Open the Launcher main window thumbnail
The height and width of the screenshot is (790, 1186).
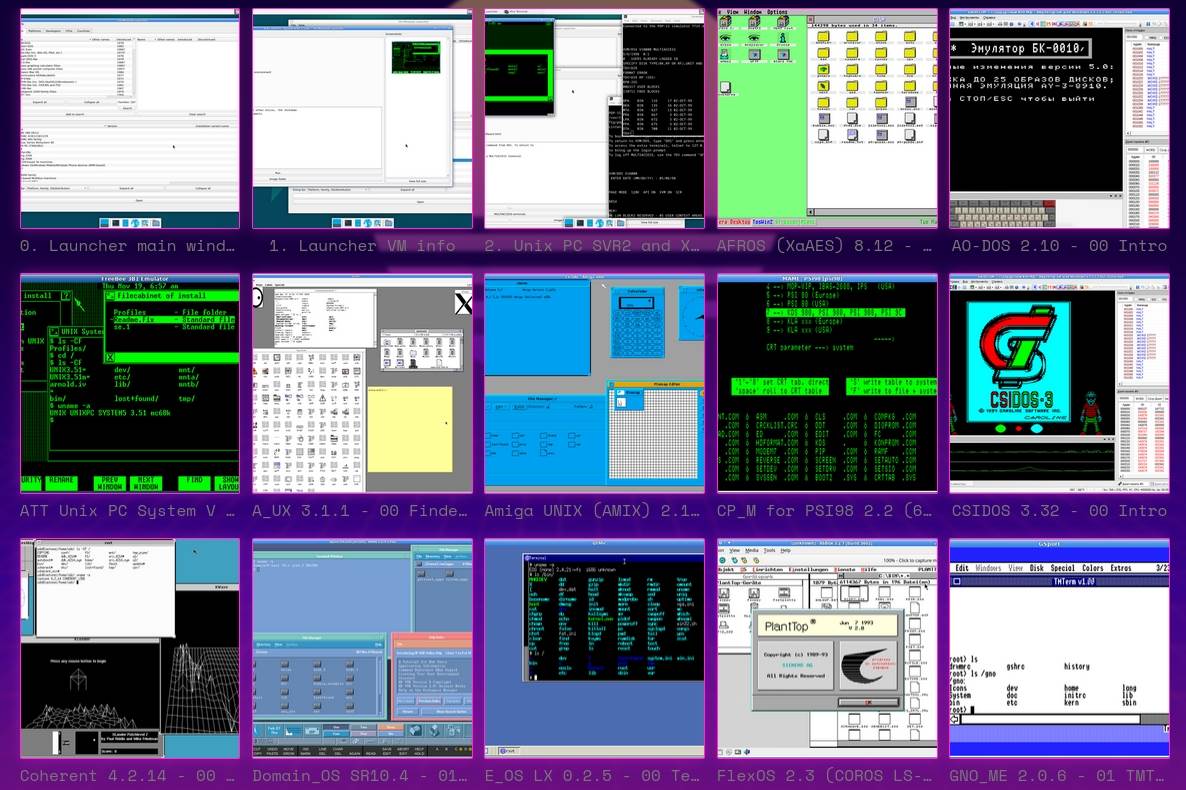129,119
